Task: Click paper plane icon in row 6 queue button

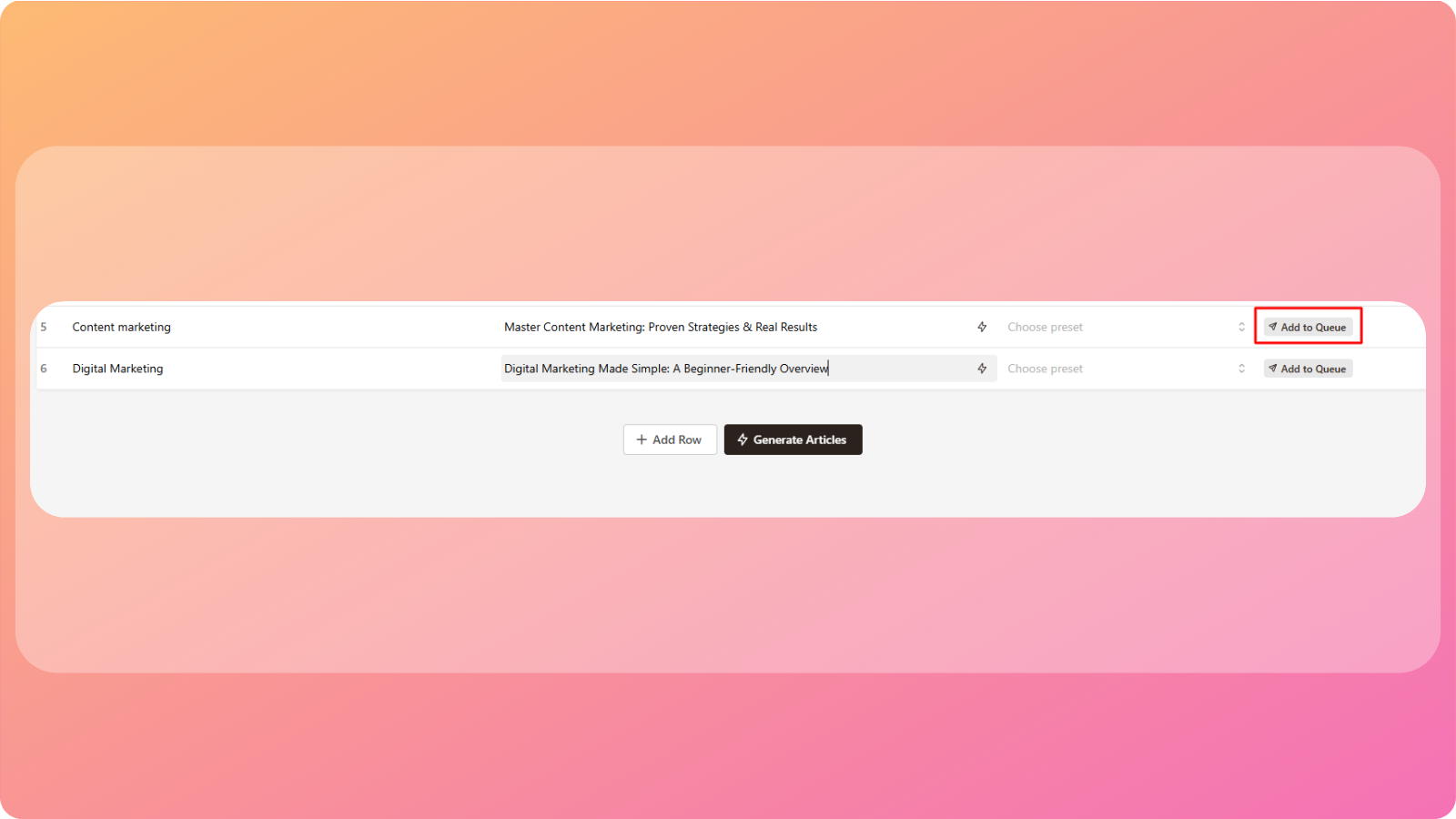Action: pos(1273,369)
